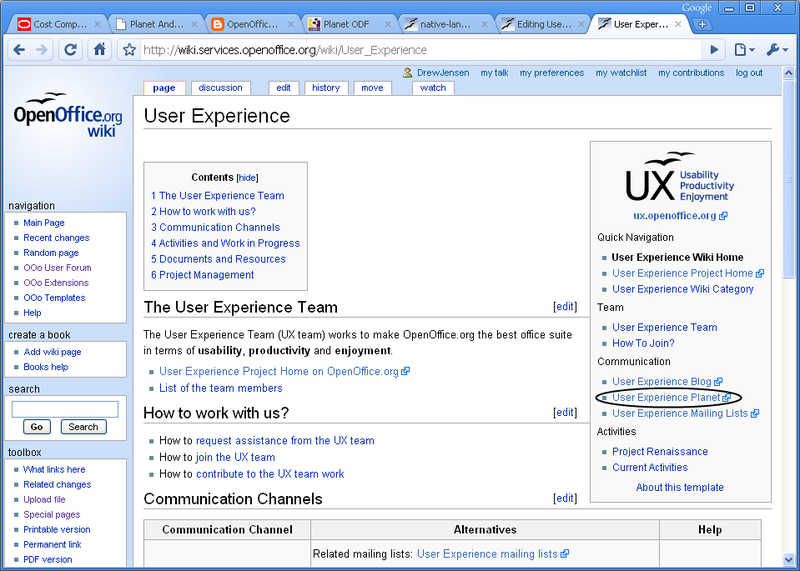The height and width of the screenshot is (571, 800).
Task: Go back with the browser back arrow
Action: (x=19, y=50)
